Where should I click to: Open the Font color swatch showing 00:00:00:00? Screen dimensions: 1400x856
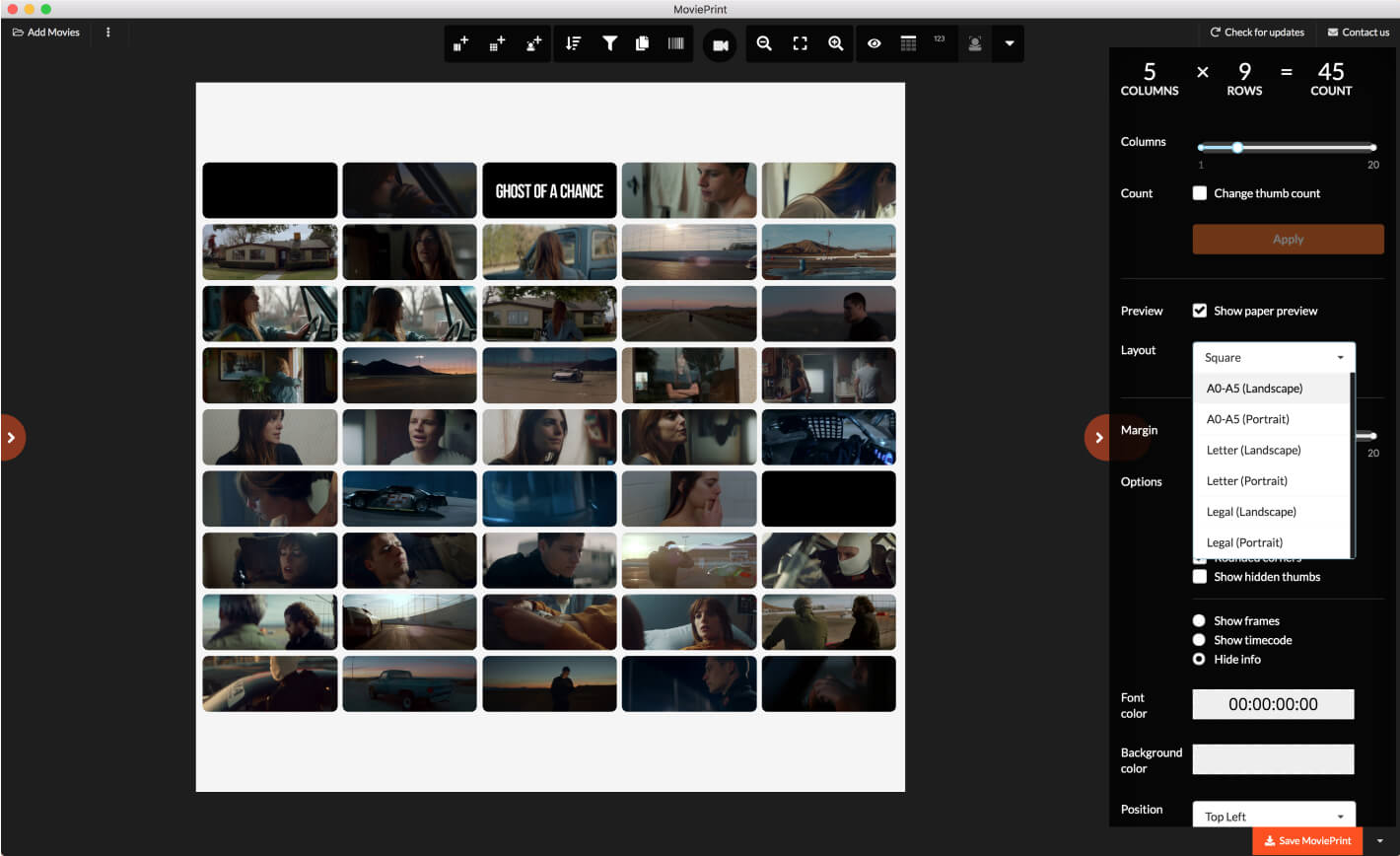pos(1273,704)
